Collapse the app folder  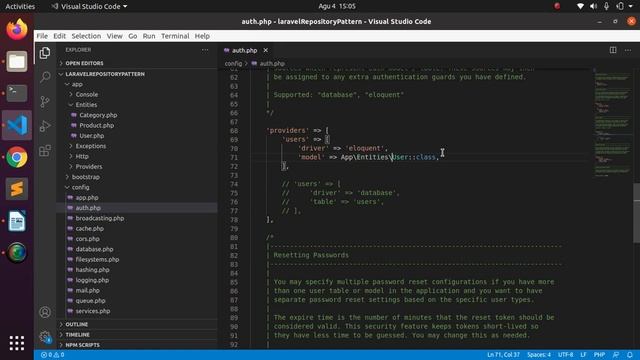(77, 84)
